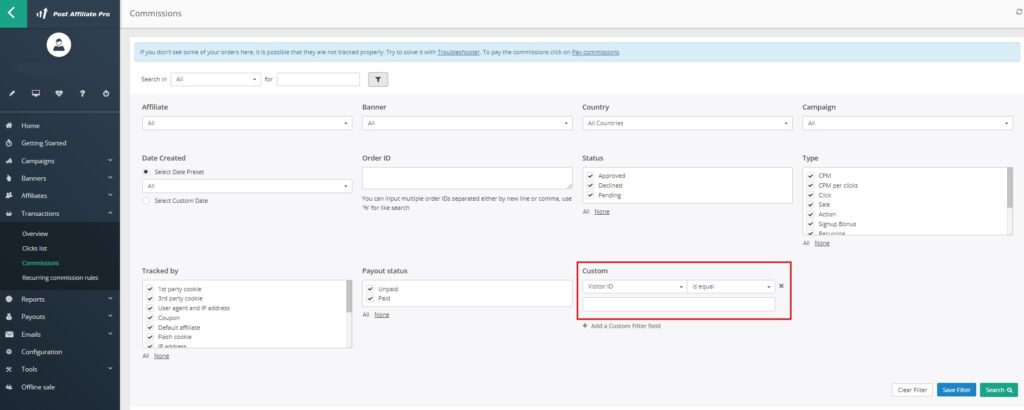The height and width of the screenshot is (410, 1024).
Task: Open the help question mark icon
Action: [x=83, y=93]
